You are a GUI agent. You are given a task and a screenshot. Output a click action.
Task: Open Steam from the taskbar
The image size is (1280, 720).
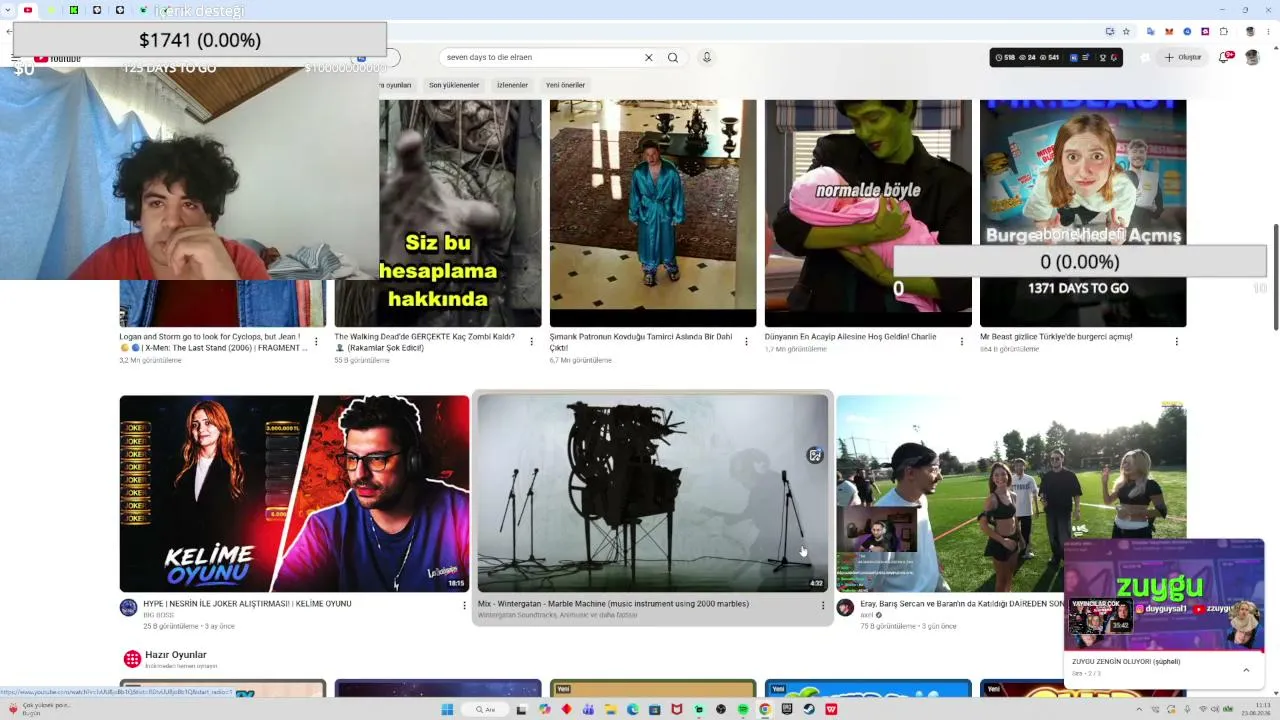pyautogui.click(x=809, y=709)
